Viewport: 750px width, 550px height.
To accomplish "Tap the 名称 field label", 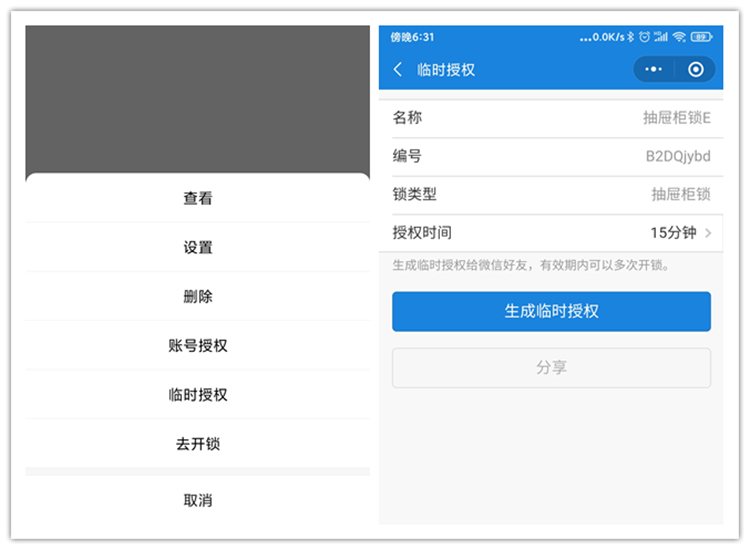I will [x=407, y=118].
